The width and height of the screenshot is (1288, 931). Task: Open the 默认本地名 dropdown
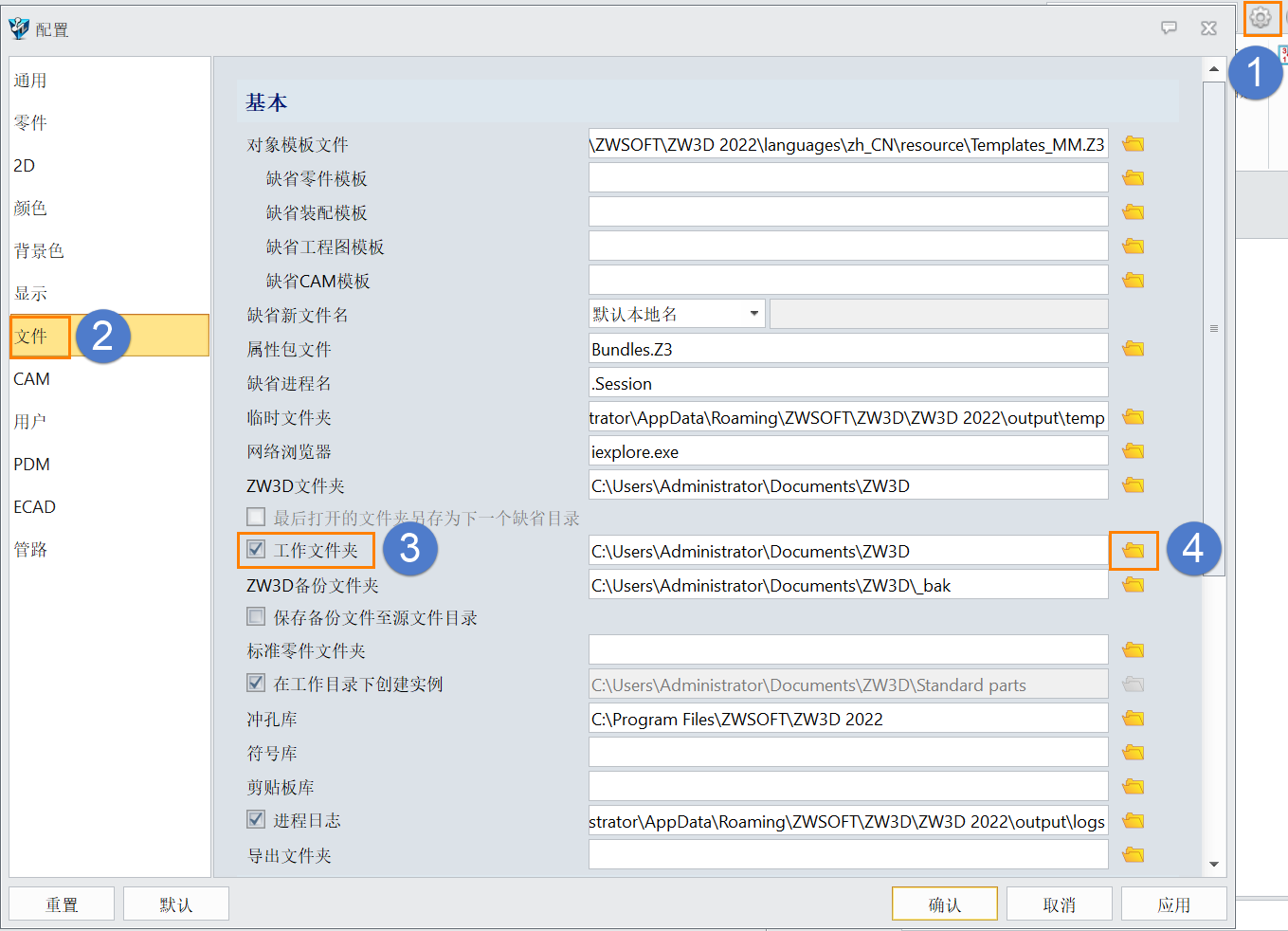[x=677, y=314]
